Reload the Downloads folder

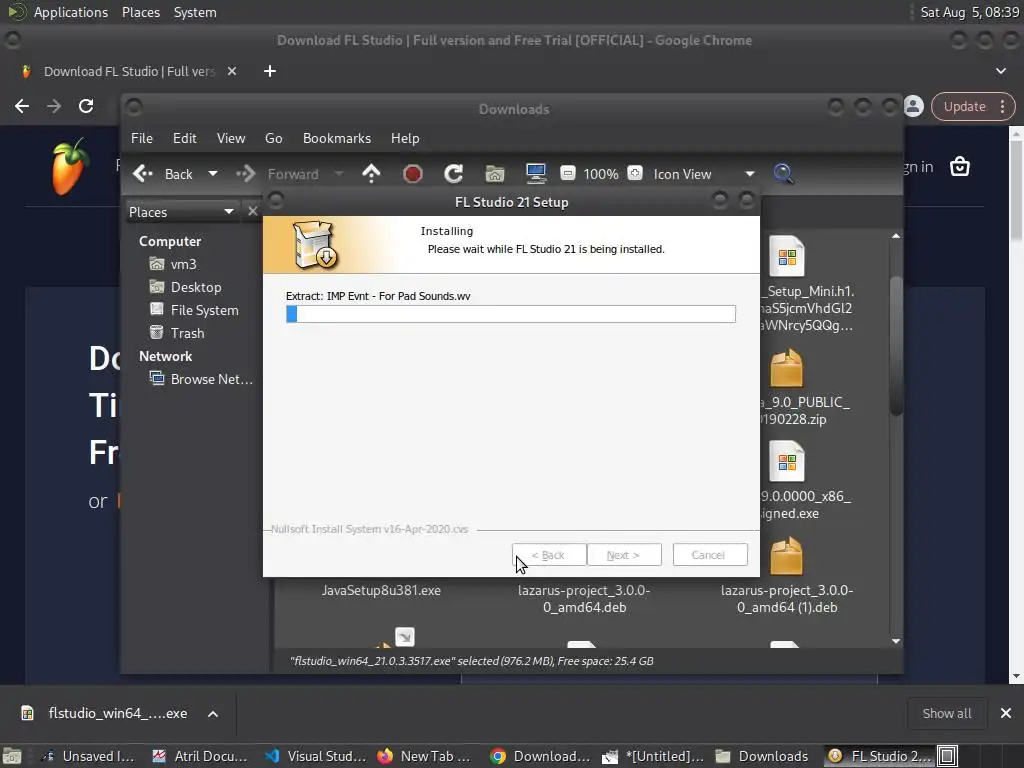tap(453, 174)
